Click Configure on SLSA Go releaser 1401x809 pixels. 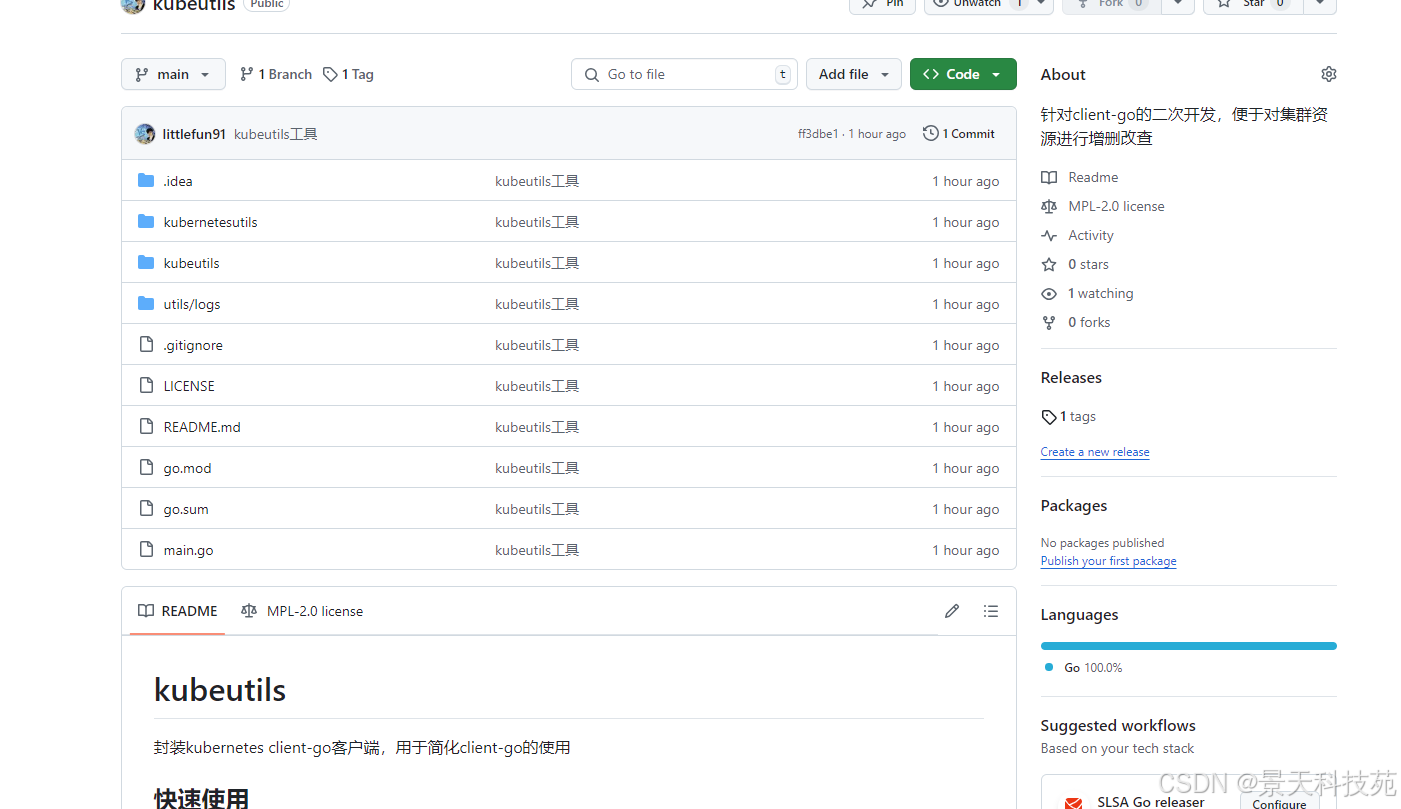pos(1279,803)
